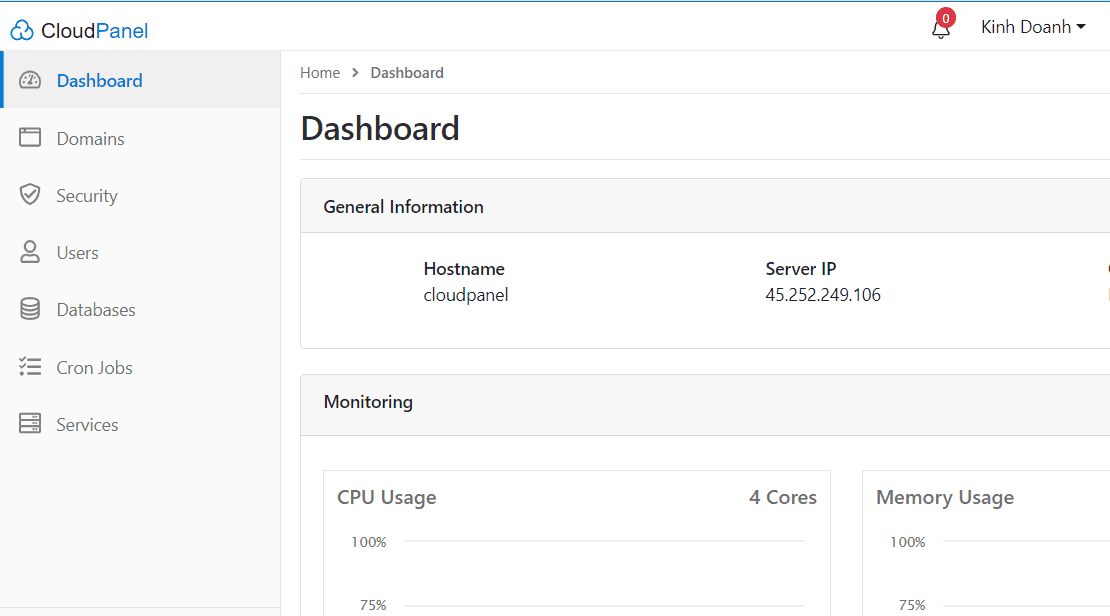Select the Cron Jobs list icon
This screenshot has width=1110, height=616.
(x=30, y=367)
